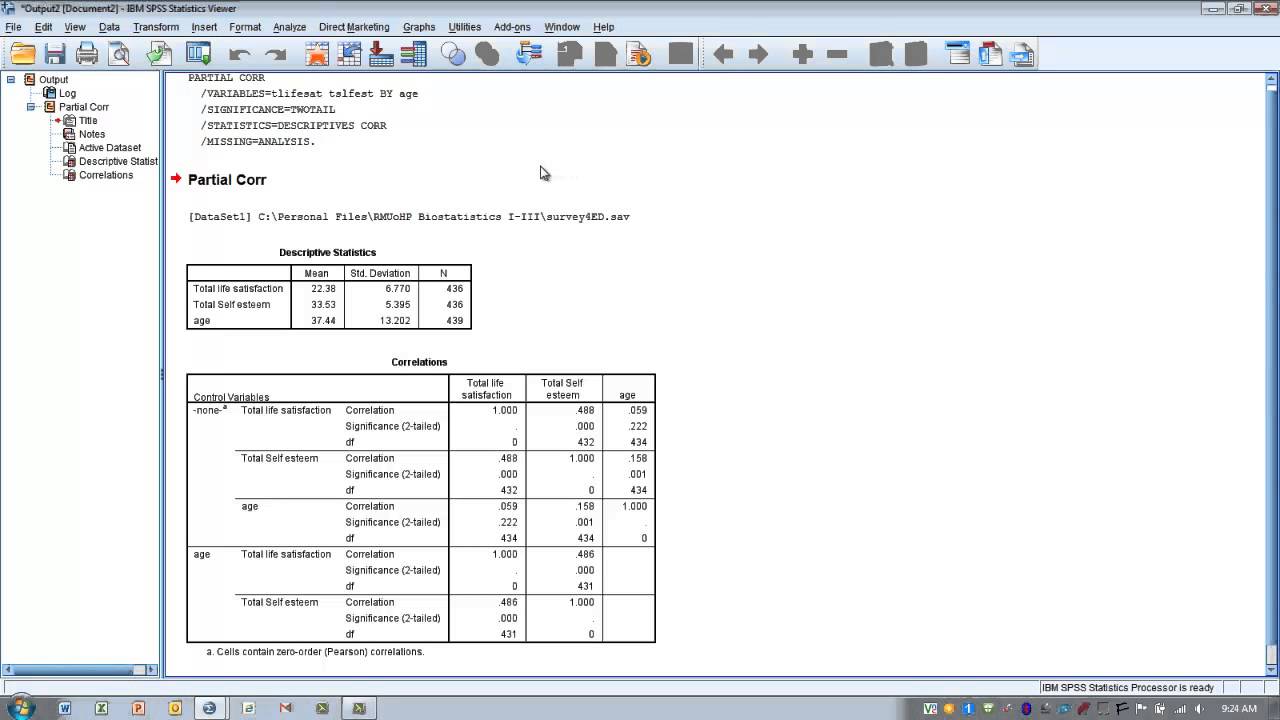Recall recently used dialogs icon
Screen dimensions: 1280x720
coord(199,54)
